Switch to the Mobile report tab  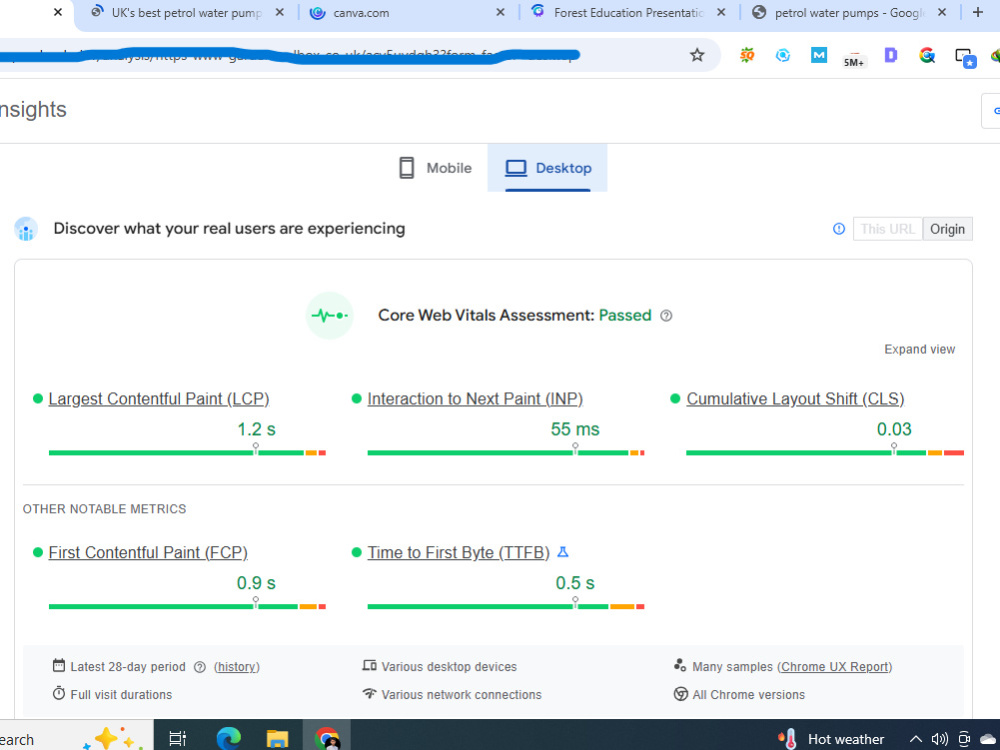coord(435,168)
